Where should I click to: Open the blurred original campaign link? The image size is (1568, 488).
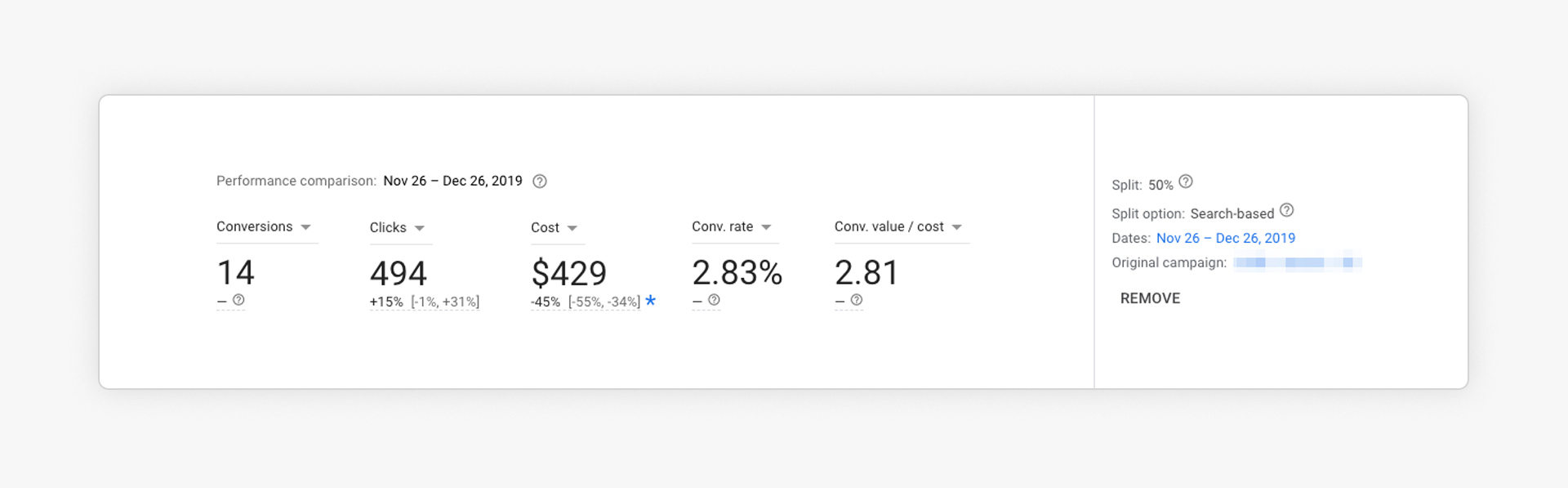tap(1297, 262)
